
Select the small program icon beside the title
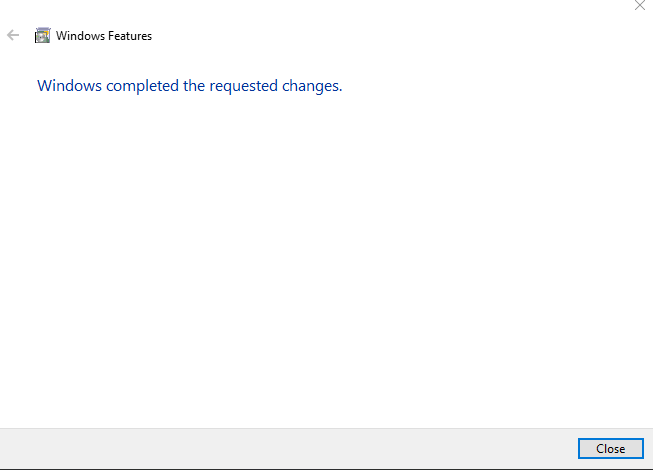tap(42, 36)
